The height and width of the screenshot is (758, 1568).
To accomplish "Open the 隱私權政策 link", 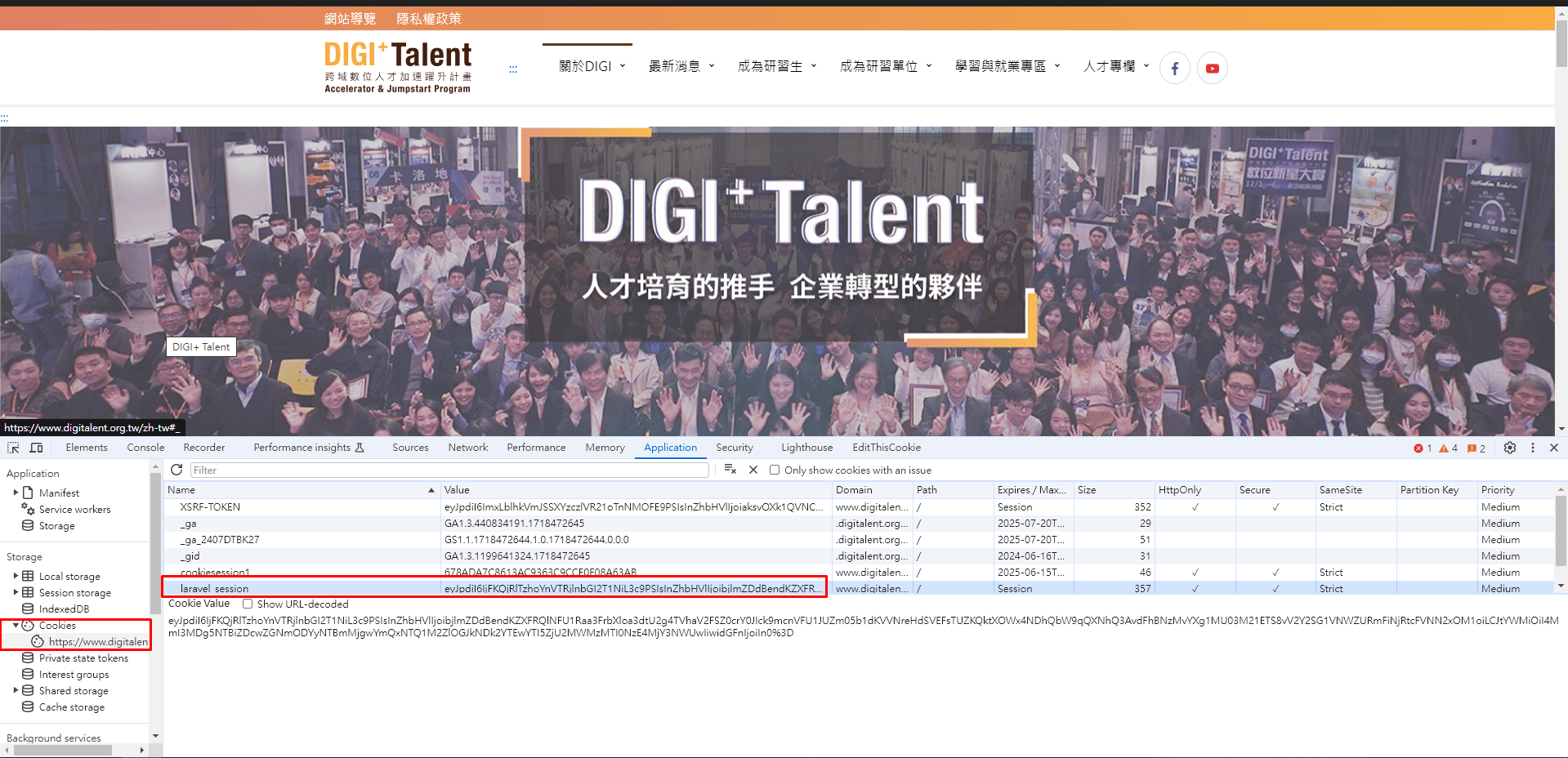I will pos(428,18).
